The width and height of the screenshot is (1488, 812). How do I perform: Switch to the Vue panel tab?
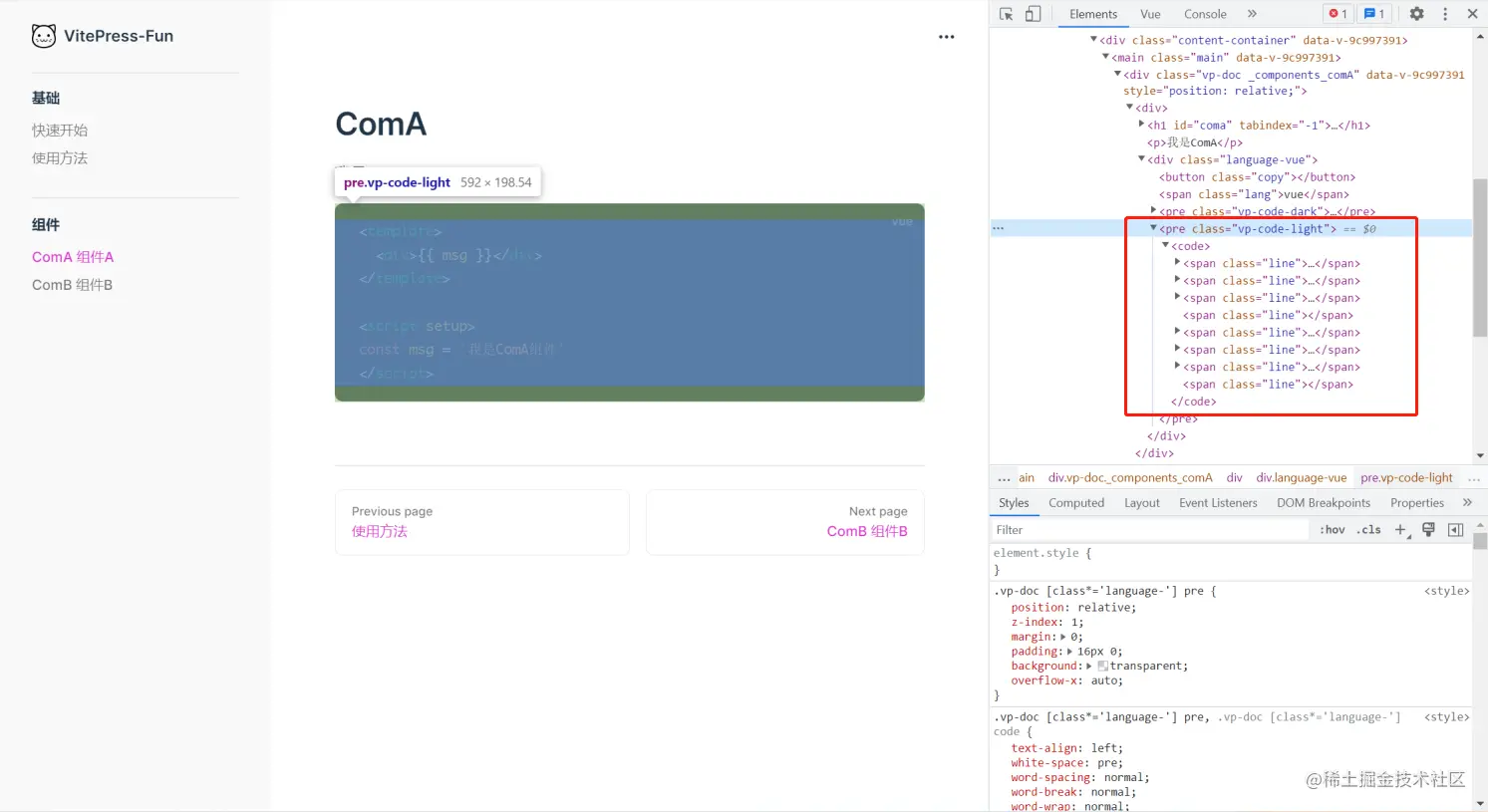coord(1150,14)
